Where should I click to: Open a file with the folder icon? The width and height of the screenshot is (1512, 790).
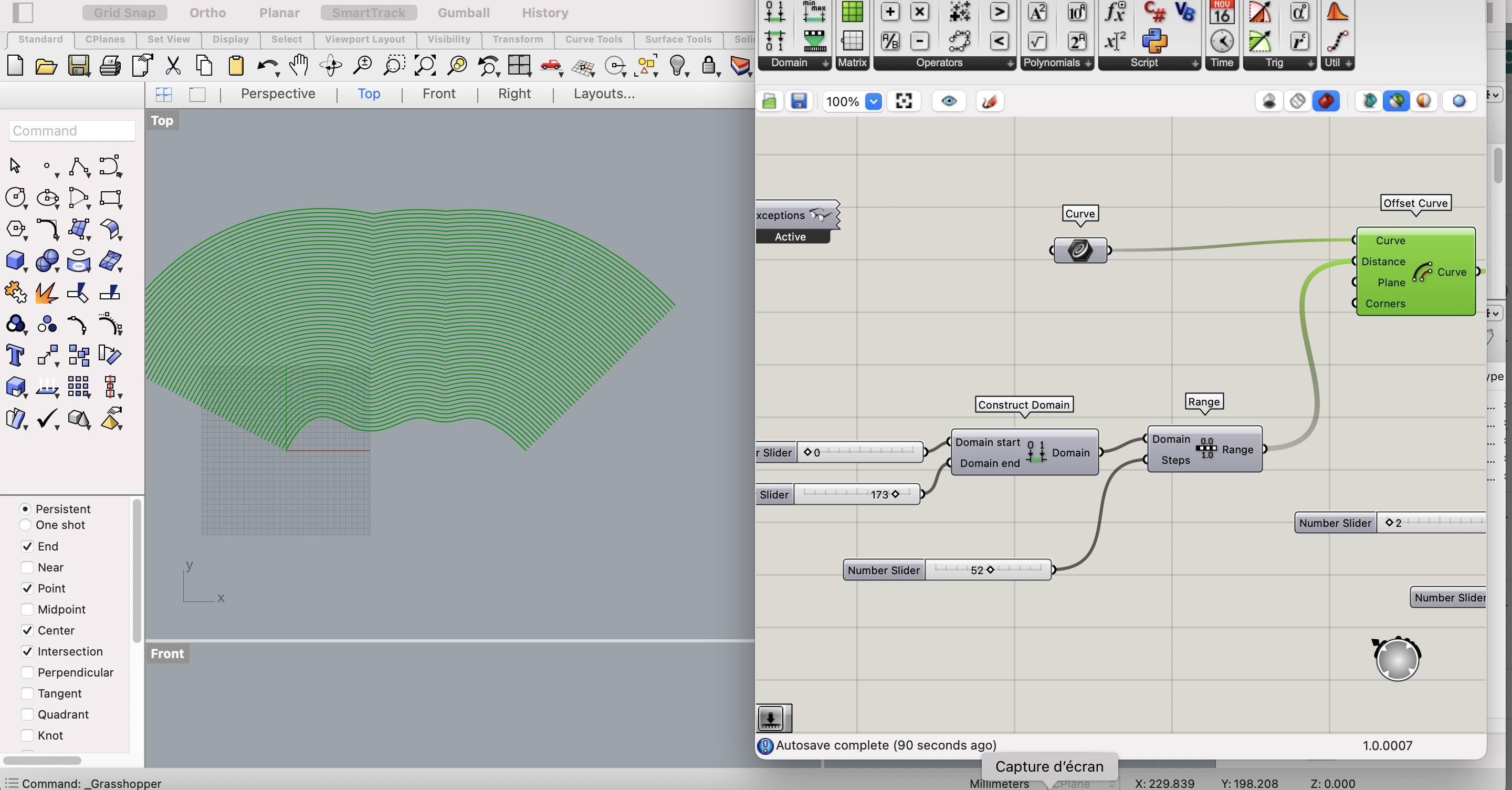[46, 66]
